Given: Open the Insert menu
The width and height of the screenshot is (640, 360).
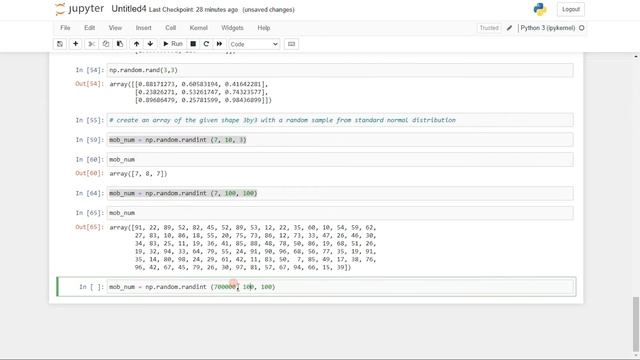Looking at the screenshot, I should (143, 28).
